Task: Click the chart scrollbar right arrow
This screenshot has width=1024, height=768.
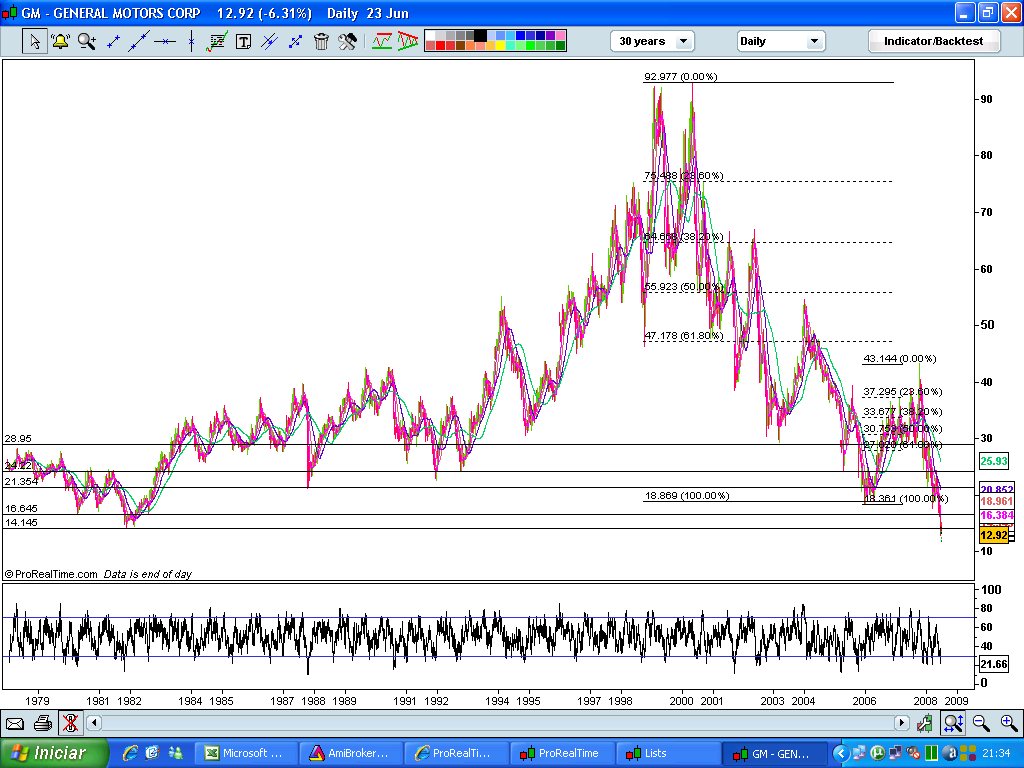Action: (x=902, y=723)
